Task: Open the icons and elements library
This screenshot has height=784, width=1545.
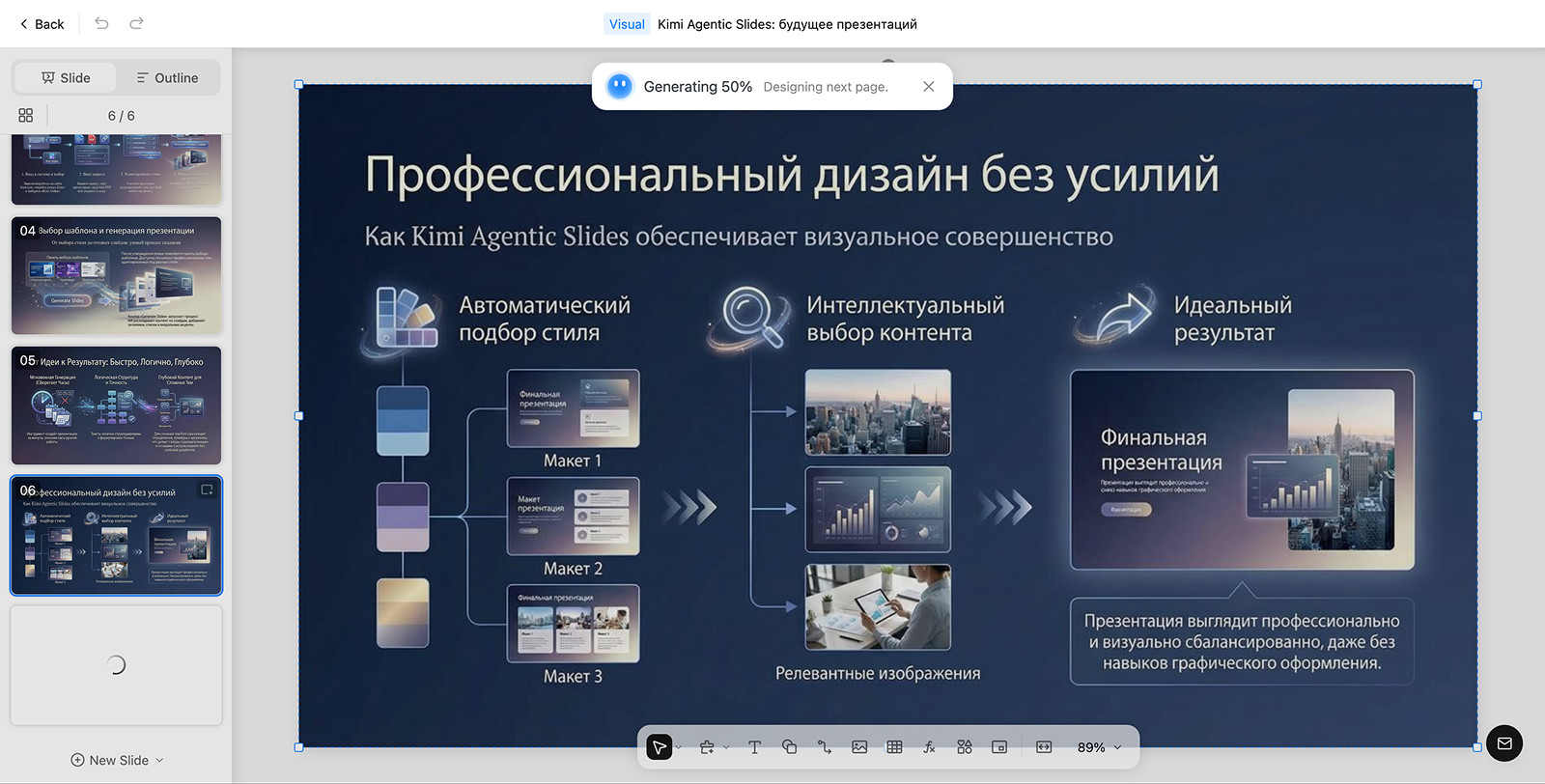Action: (x=964, y=747)
